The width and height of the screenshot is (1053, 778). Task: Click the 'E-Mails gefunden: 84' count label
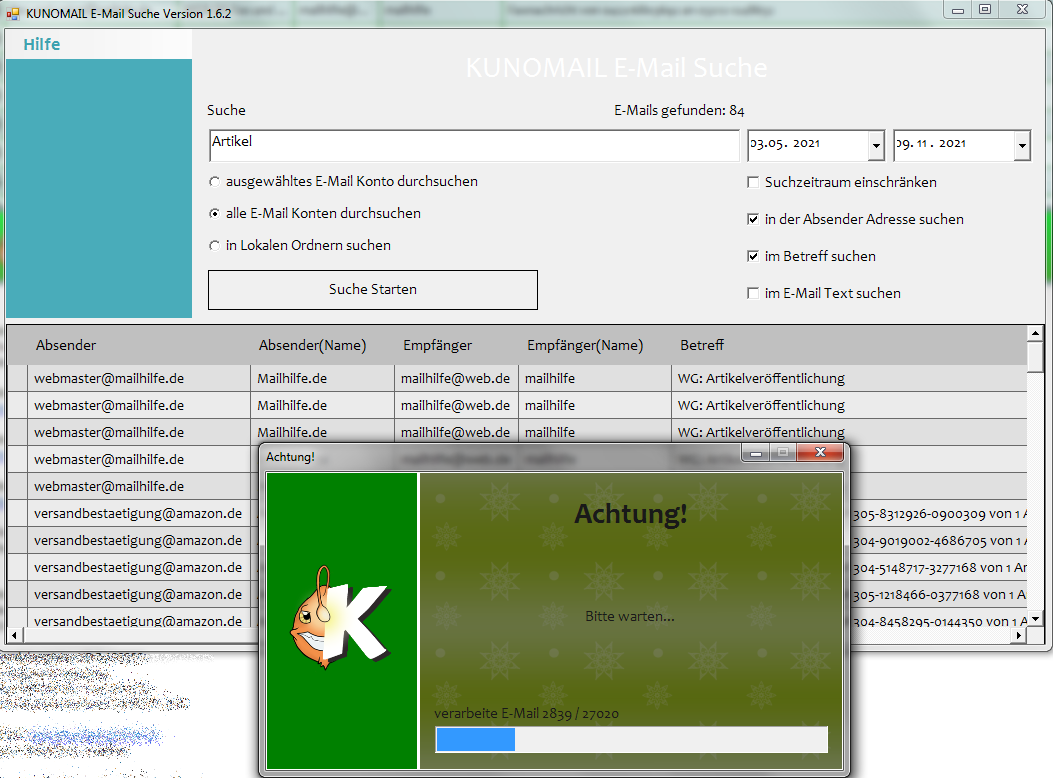[679, 111]
